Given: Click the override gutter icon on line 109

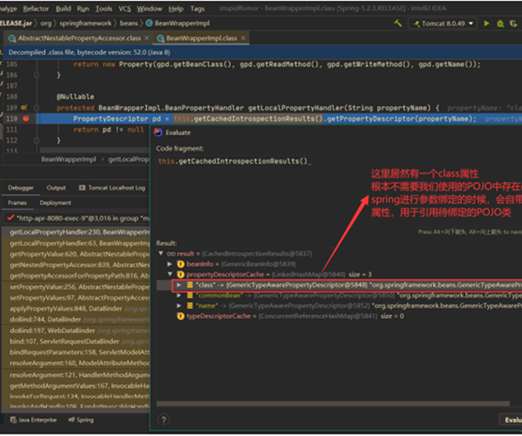Looking at the screenshot, I should click(x=24, y=108).
